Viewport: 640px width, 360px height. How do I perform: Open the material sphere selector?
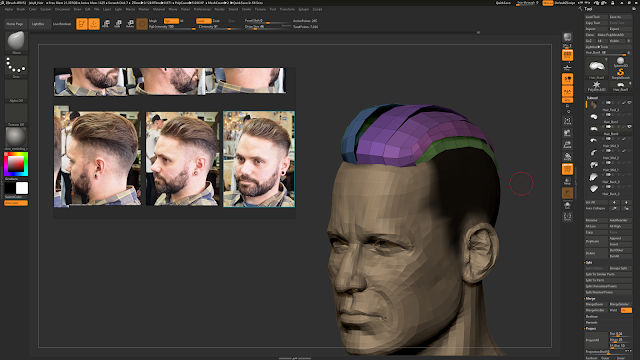pos(16,139)
